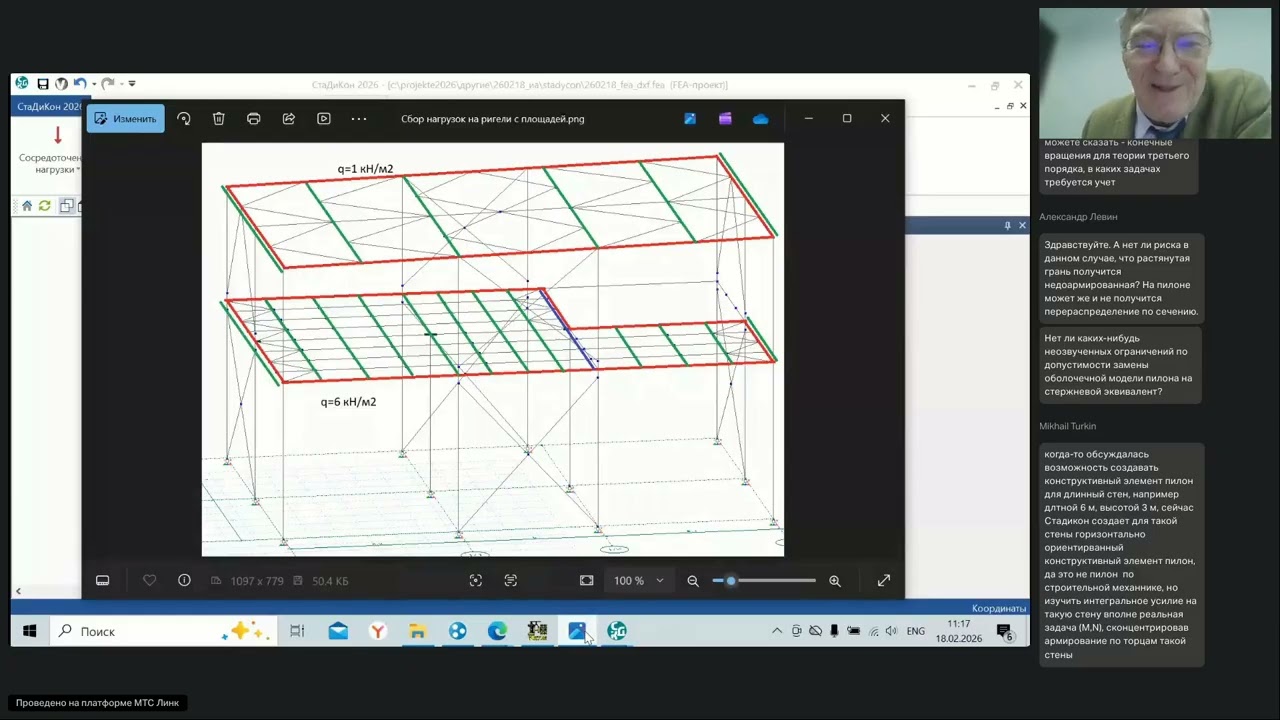This screenshot has height=720, width=1280.
Task: Undo last action in СтаДиКон
Action: (x=79, y=84)
